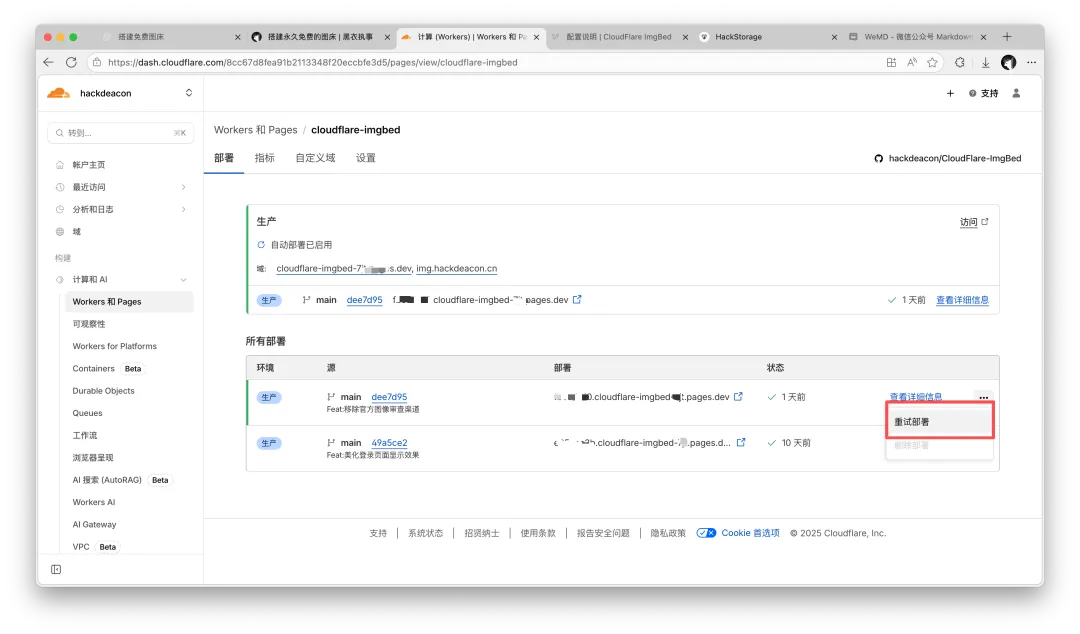Switch to the 配置说明 CloudFlare ImgBed tab
This screenshot has width=1080, height=634.
(619, 37)
